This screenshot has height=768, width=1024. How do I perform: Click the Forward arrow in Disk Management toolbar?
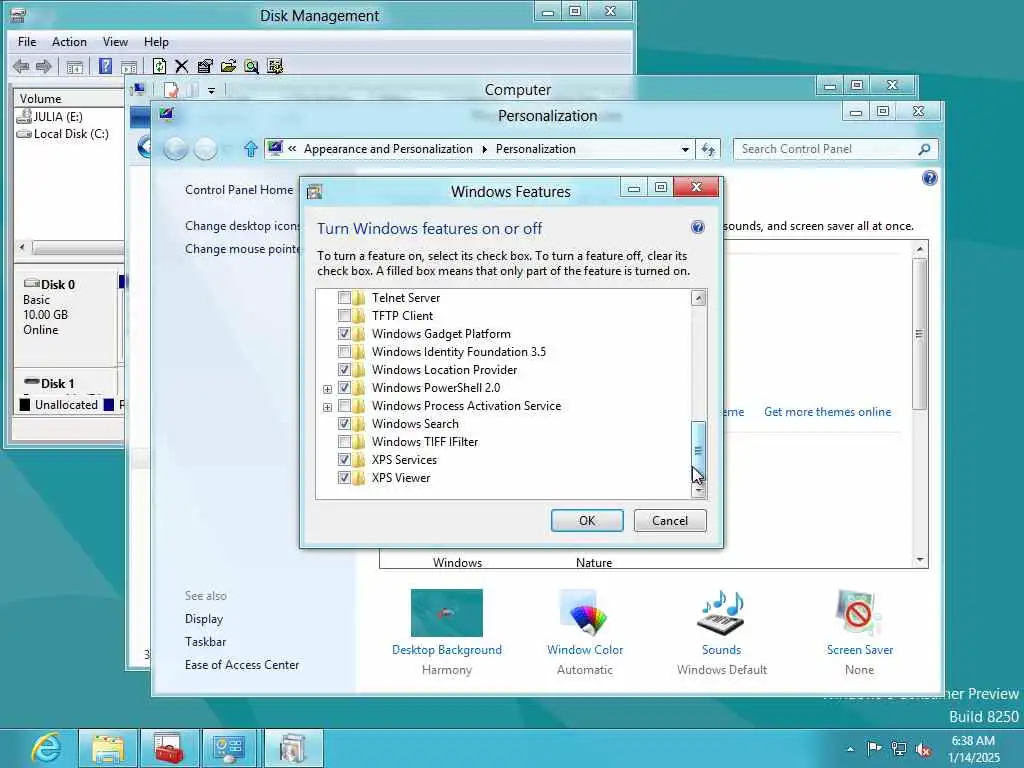44,66
